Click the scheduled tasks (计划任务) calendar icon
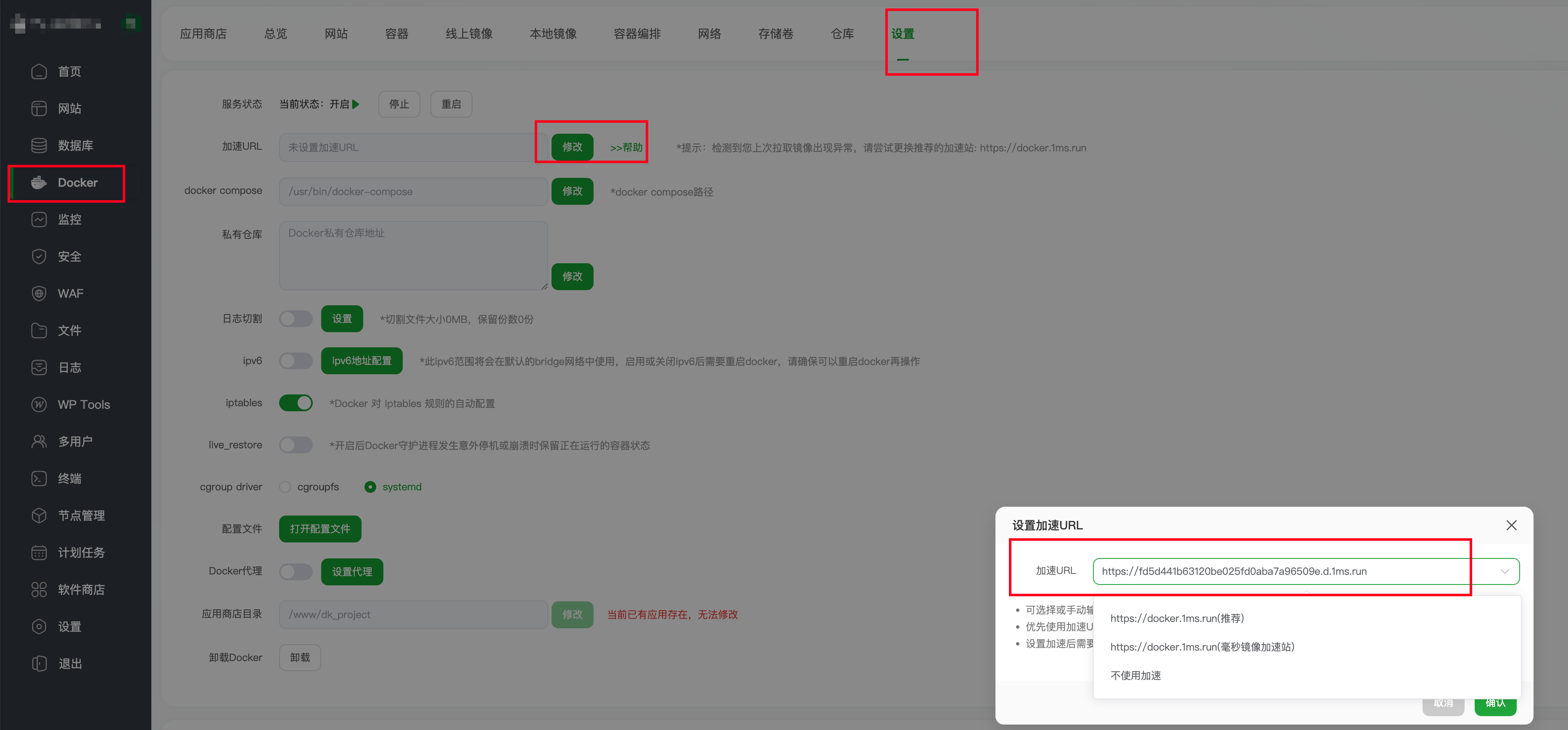Image resolution: width=1568 pixels, height=730 pixels. point(39,552)
